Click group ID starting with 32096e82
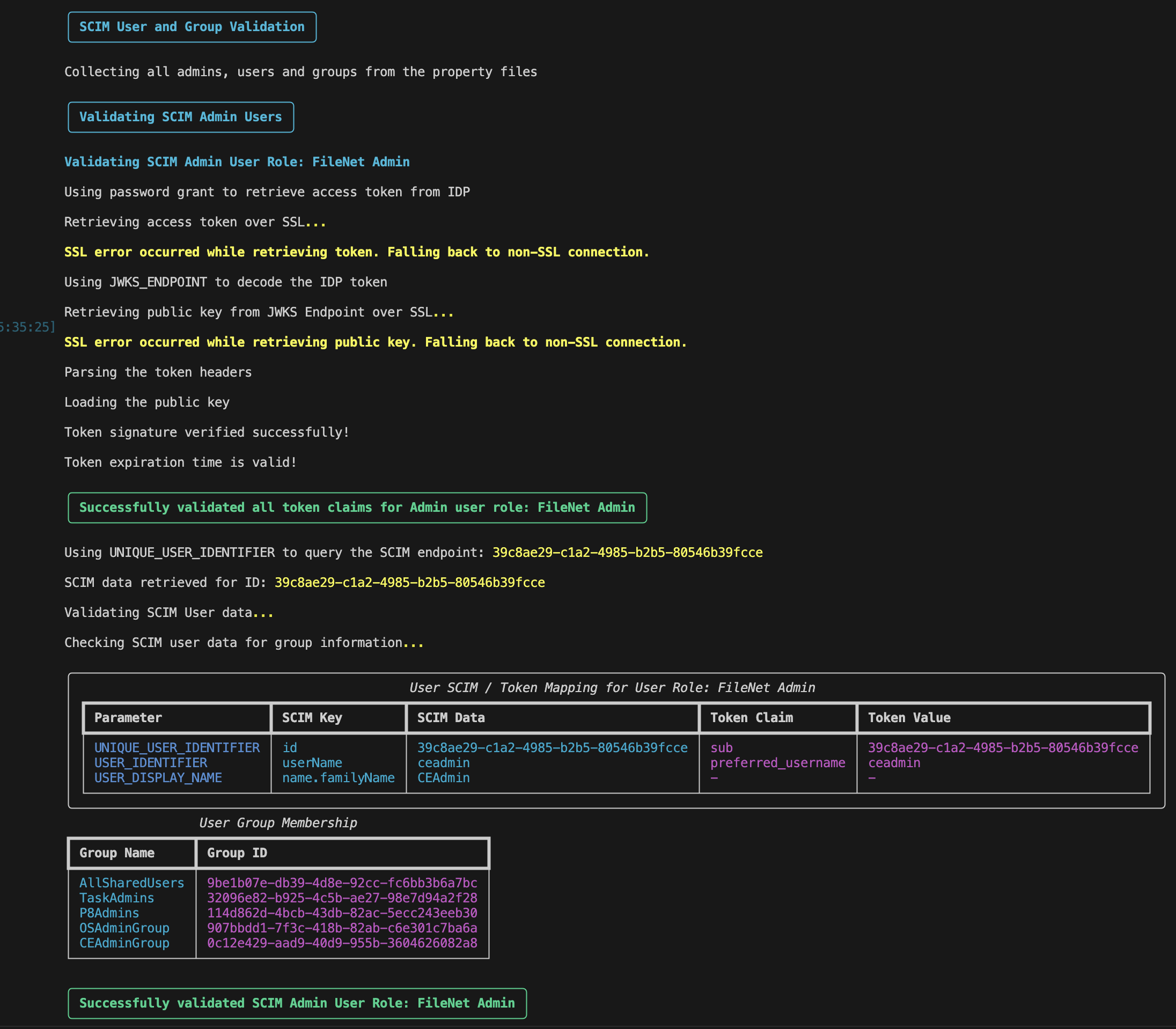This screenshot has height=1029, width=1176. (x=342, y=898)
